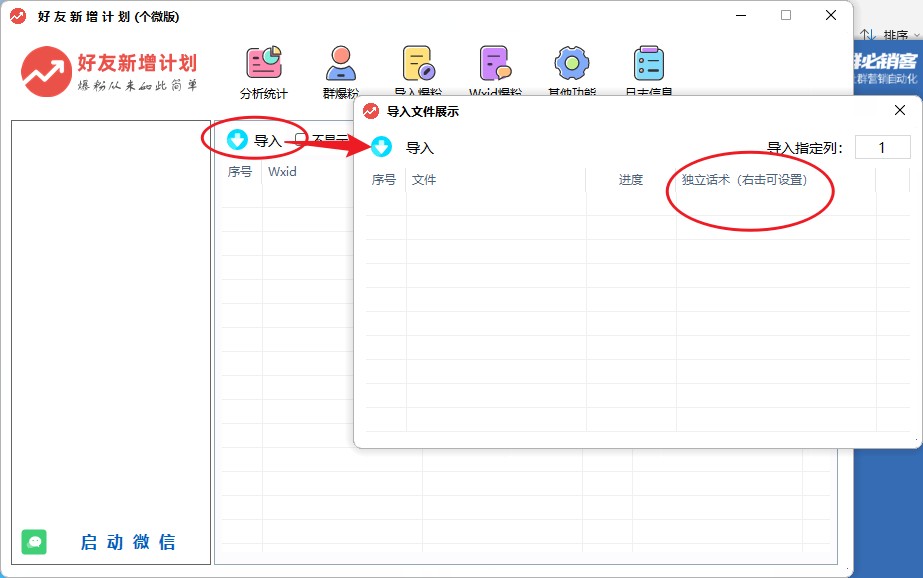Open the 导入爆粉 import icon
The image size is (923, 578).
coord(418,64)
